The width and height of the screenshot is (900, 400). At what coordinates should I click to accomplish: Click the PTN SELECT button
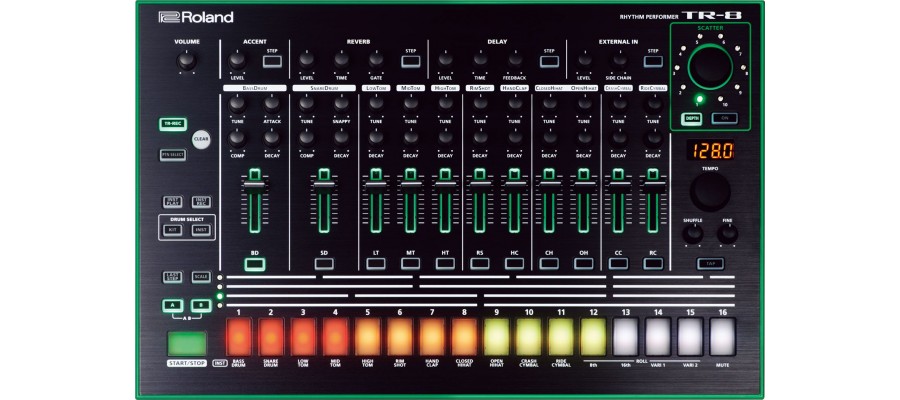point(173,155)
